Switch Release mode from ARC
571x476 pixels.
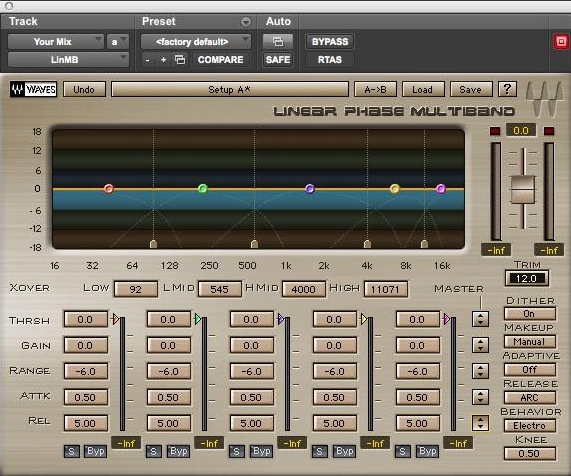coord(530,397)
